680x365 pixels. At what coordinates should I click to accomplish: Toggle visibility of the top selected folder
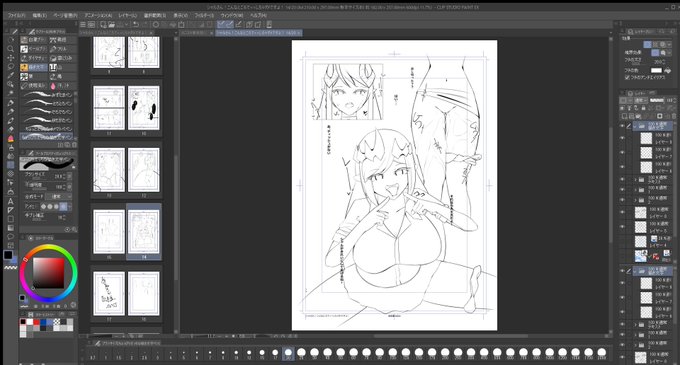[x=622, y=126]
